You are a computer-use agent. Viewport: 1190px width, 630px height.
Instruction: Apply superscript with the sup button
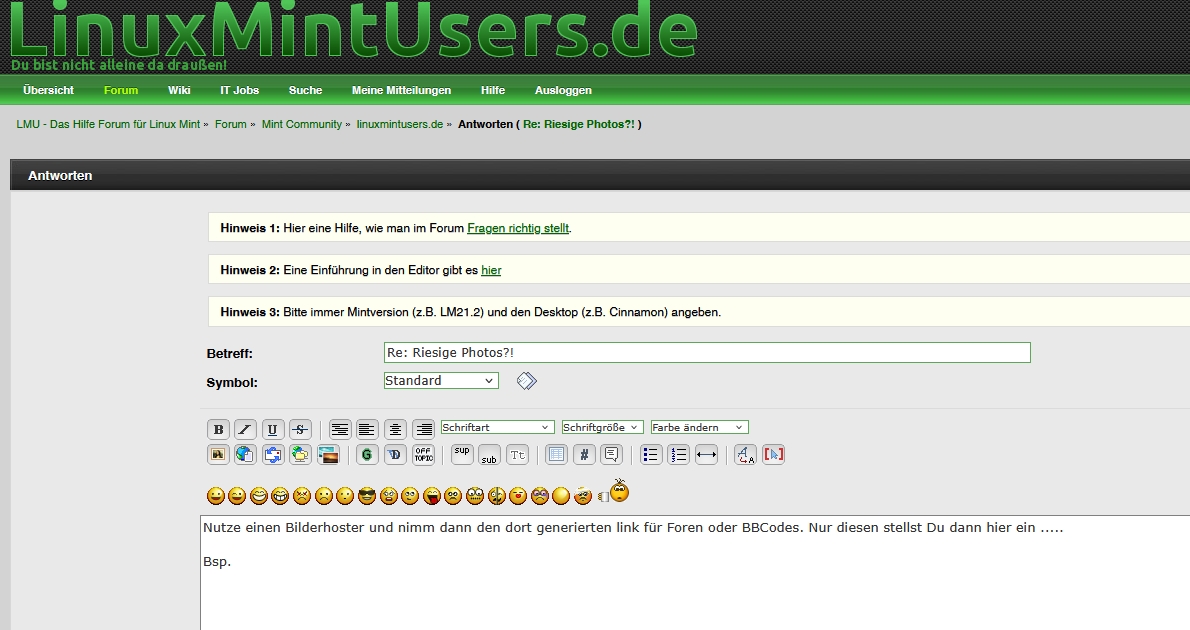[461, 454]
